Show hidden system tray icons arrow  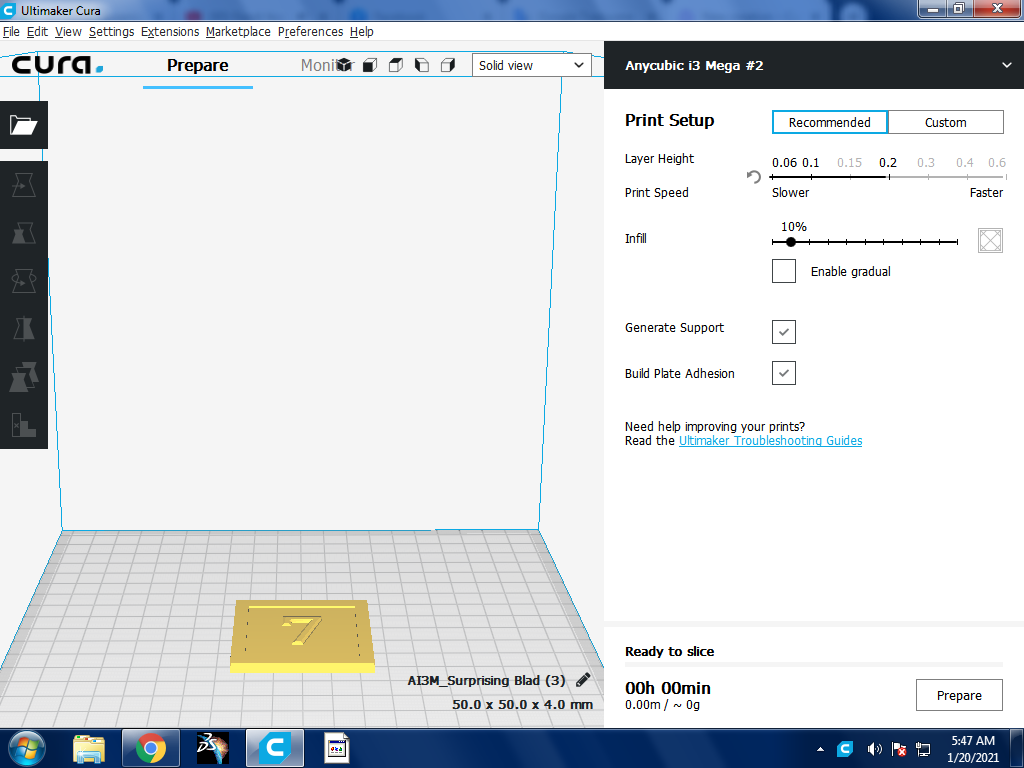point(820,749)
